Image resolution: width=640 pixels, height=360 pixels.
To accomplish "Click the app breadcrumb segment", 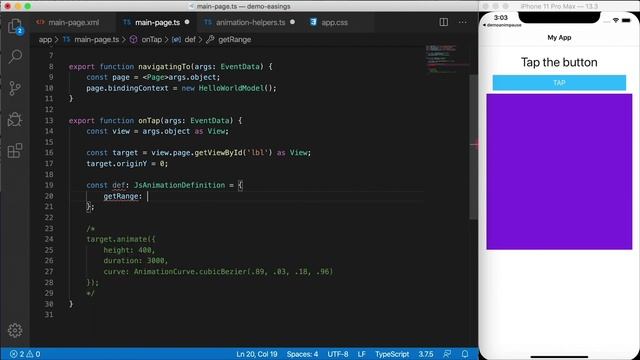I will tap(45, 40).
